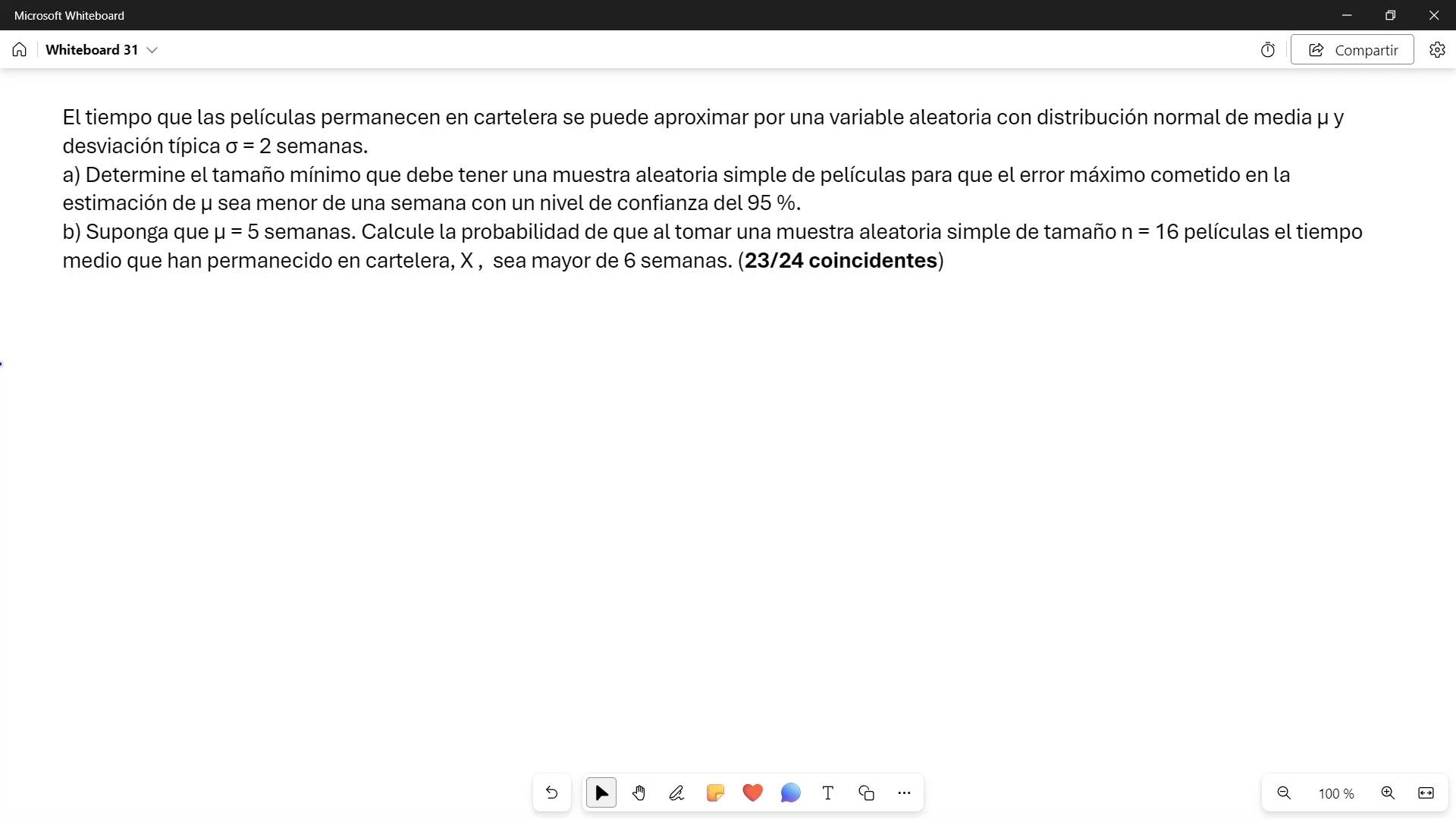Switch to the hand pan tool

(x=639, y=792)
